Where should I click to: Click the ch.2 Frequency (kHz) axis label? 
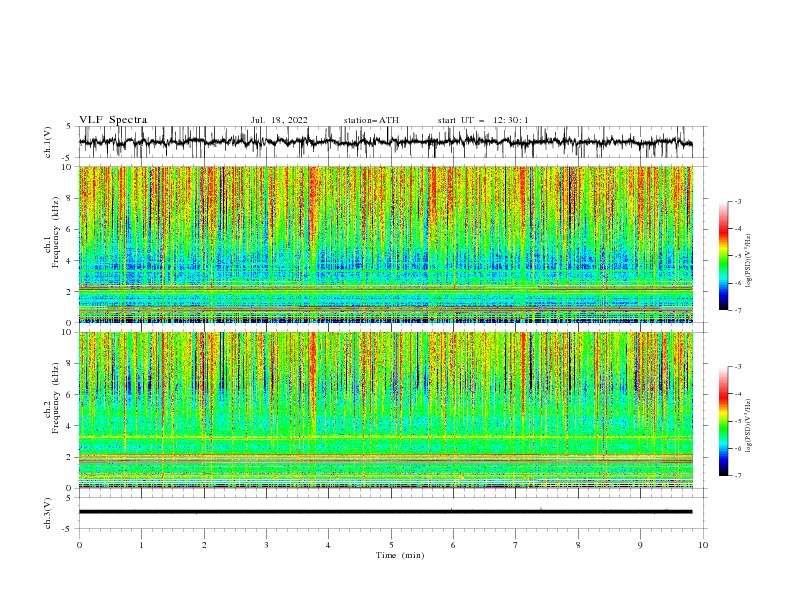52,397
